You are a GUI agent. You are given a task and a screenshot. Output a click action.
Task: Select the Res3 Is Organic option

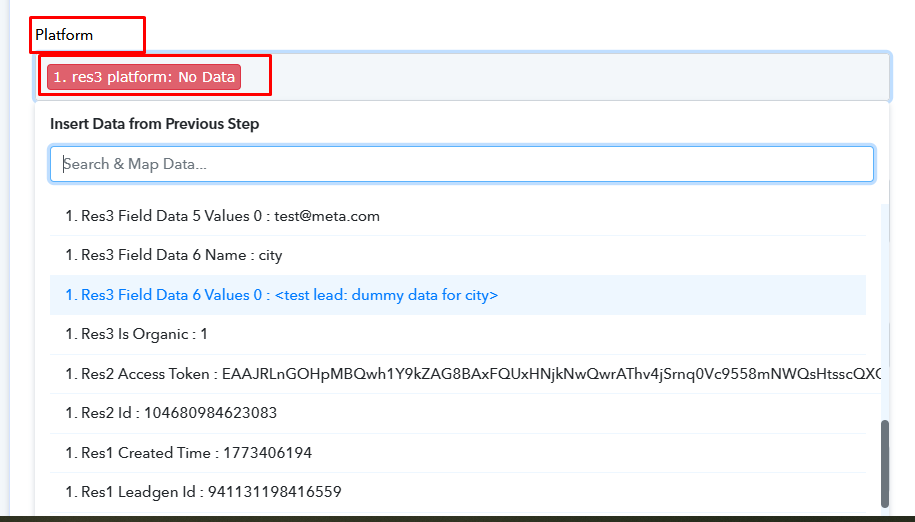coord(136,334)
